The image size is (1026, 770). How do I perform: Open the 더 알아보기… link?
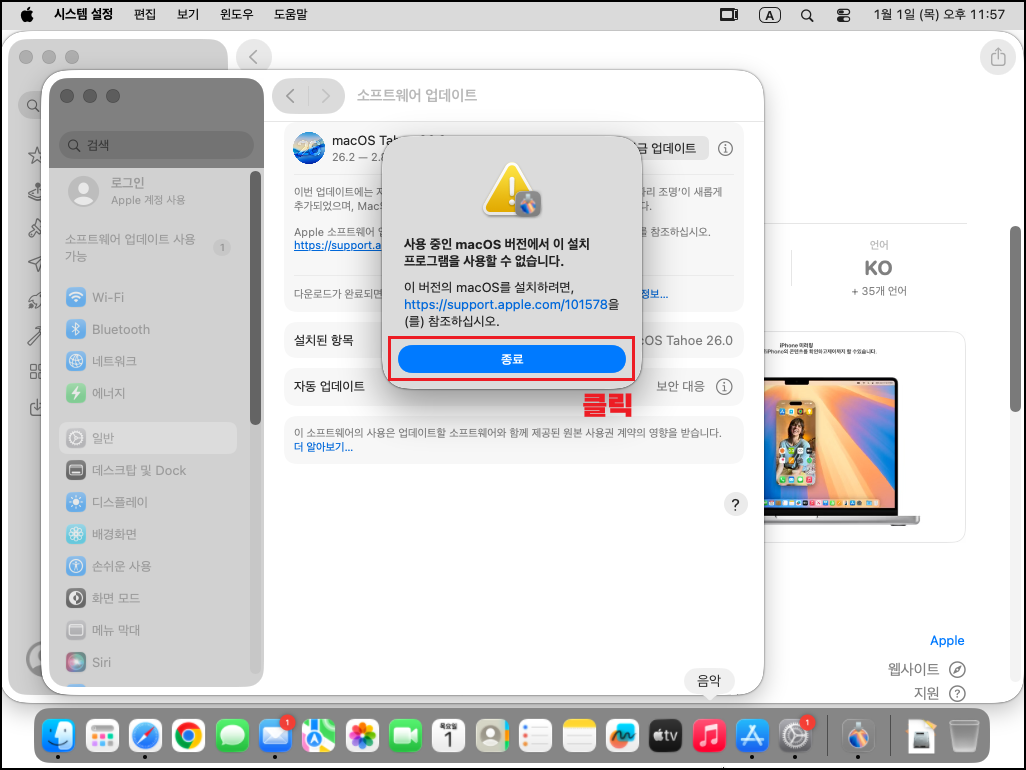tap(323, 447)
